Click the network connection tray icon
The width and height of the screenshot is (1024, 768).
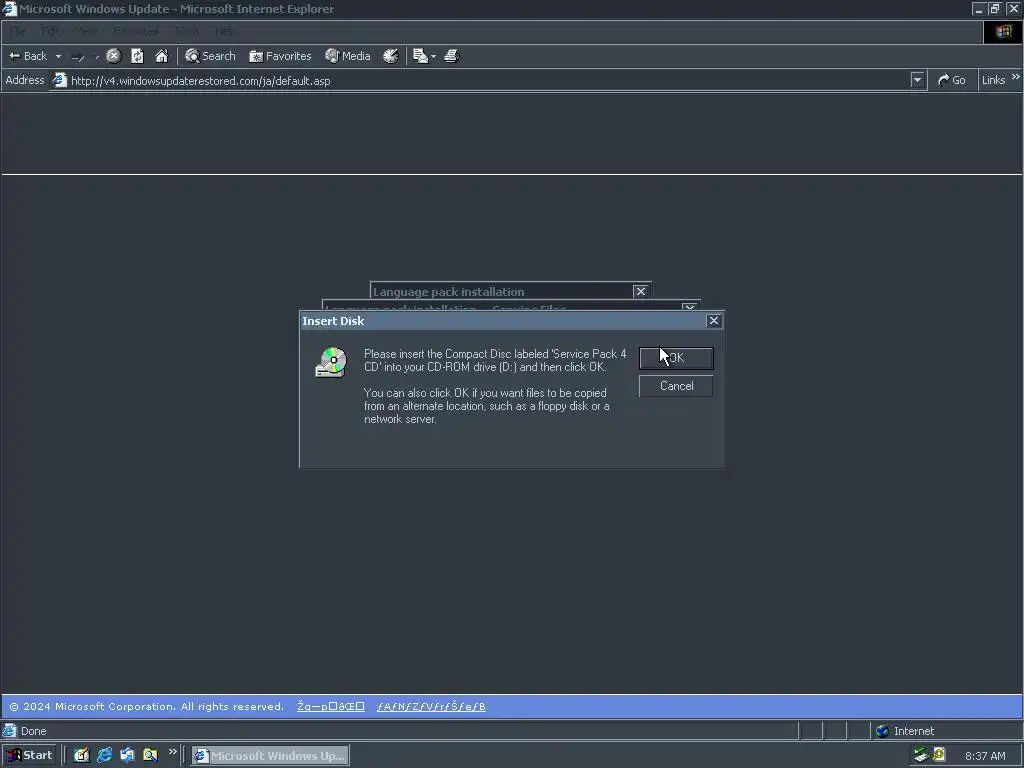pos(921,756)
